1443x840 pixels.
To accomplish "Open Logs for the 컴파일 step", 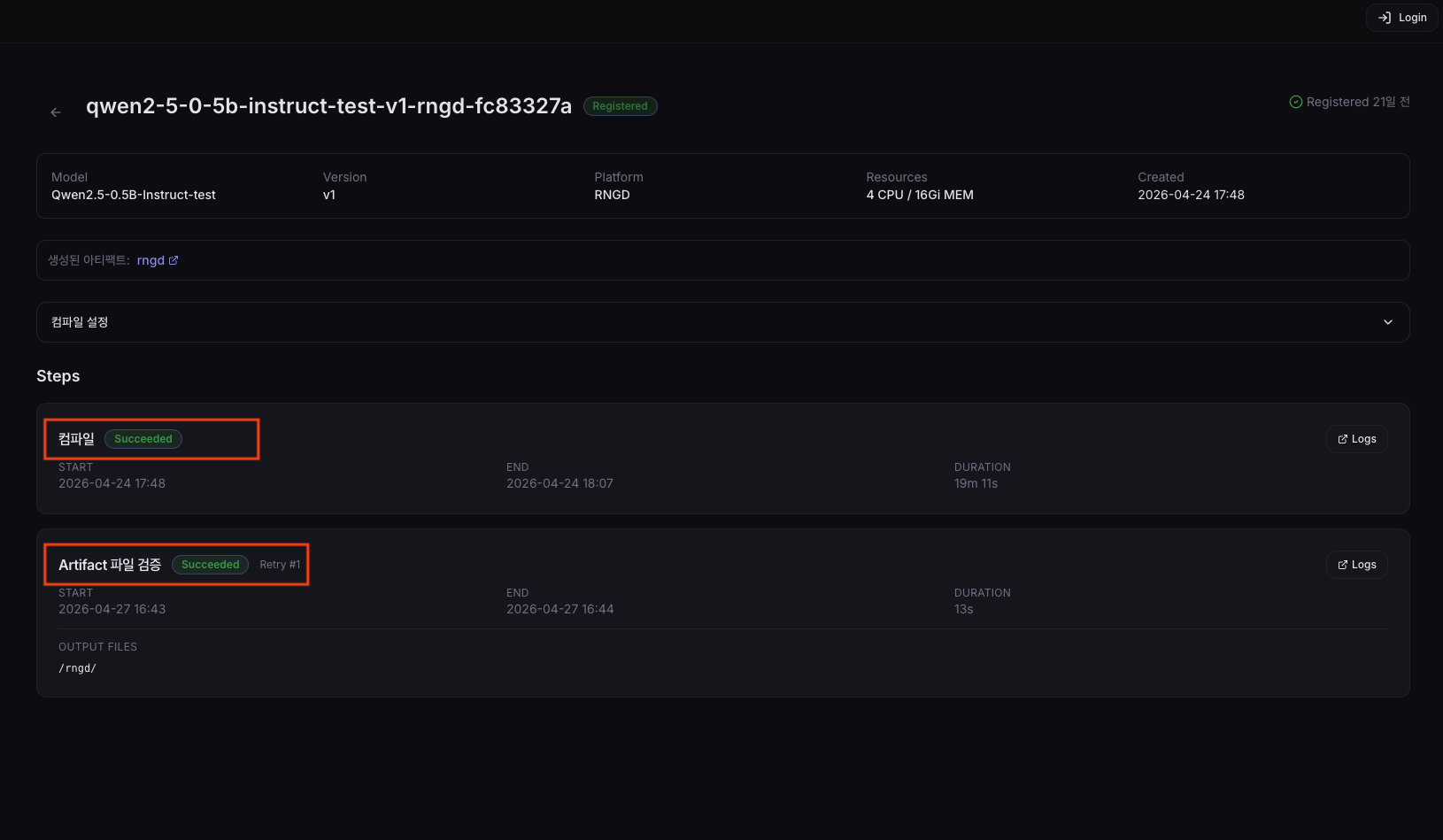I will pos(1356,439).
